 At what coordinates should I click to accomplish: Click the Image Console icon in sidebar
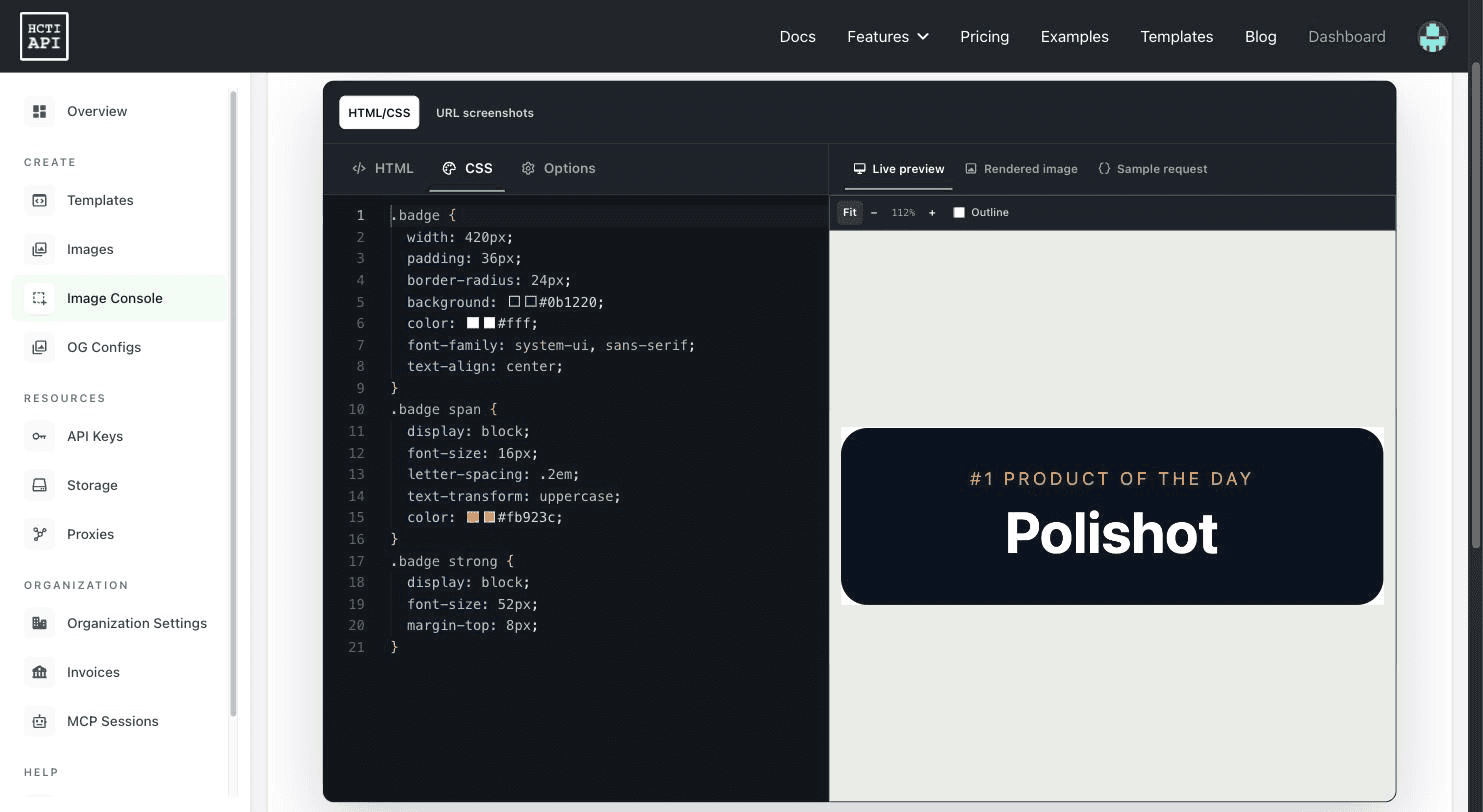(x=40, y=298)
